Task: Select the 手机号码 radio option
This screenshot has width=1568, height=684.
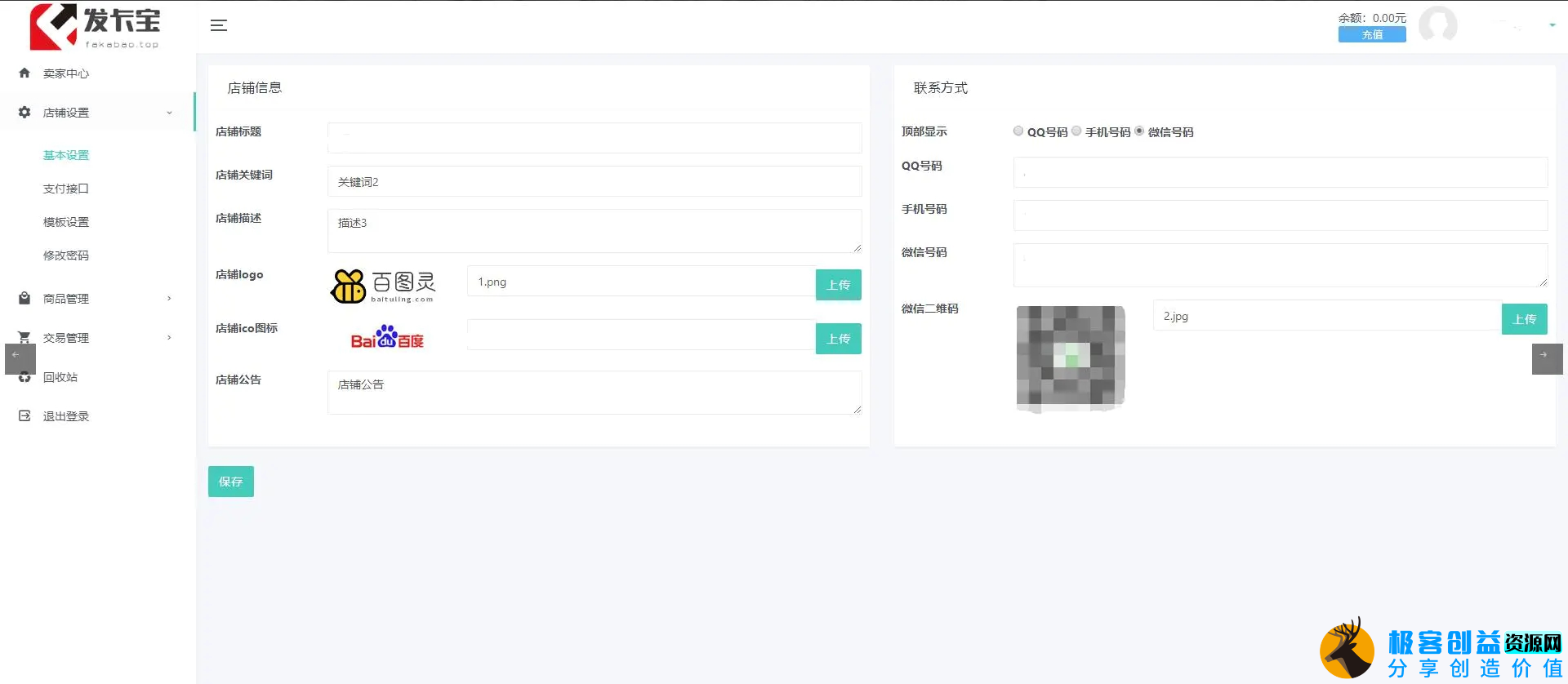Action: 1076,131
